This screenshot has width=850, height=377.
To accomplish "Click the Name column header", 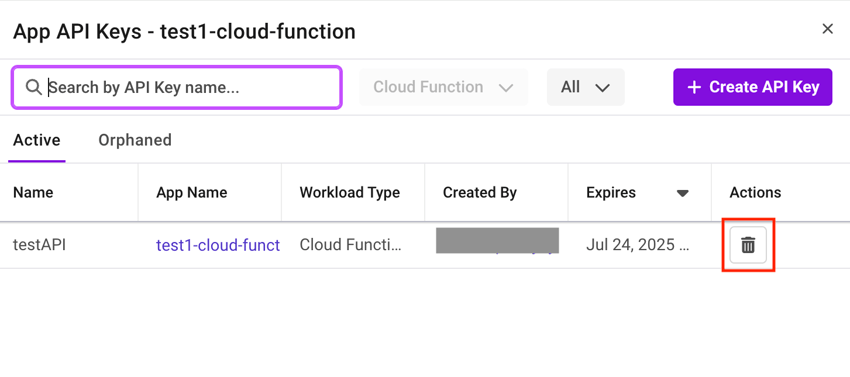I will click(33, 192).
